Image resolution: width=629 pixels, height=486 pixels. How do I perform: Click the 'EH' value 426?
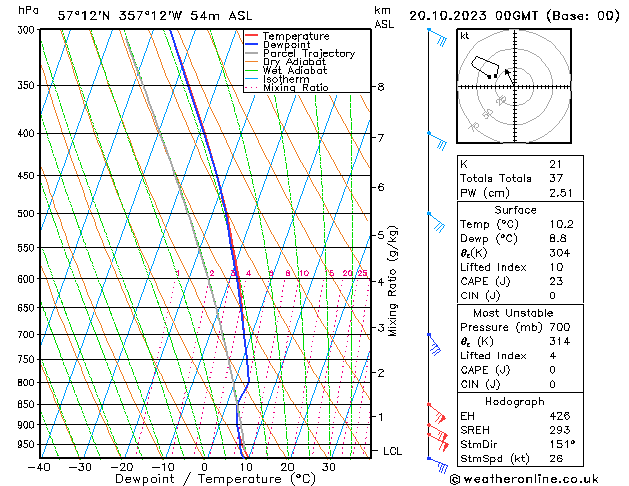coord(560,416)
